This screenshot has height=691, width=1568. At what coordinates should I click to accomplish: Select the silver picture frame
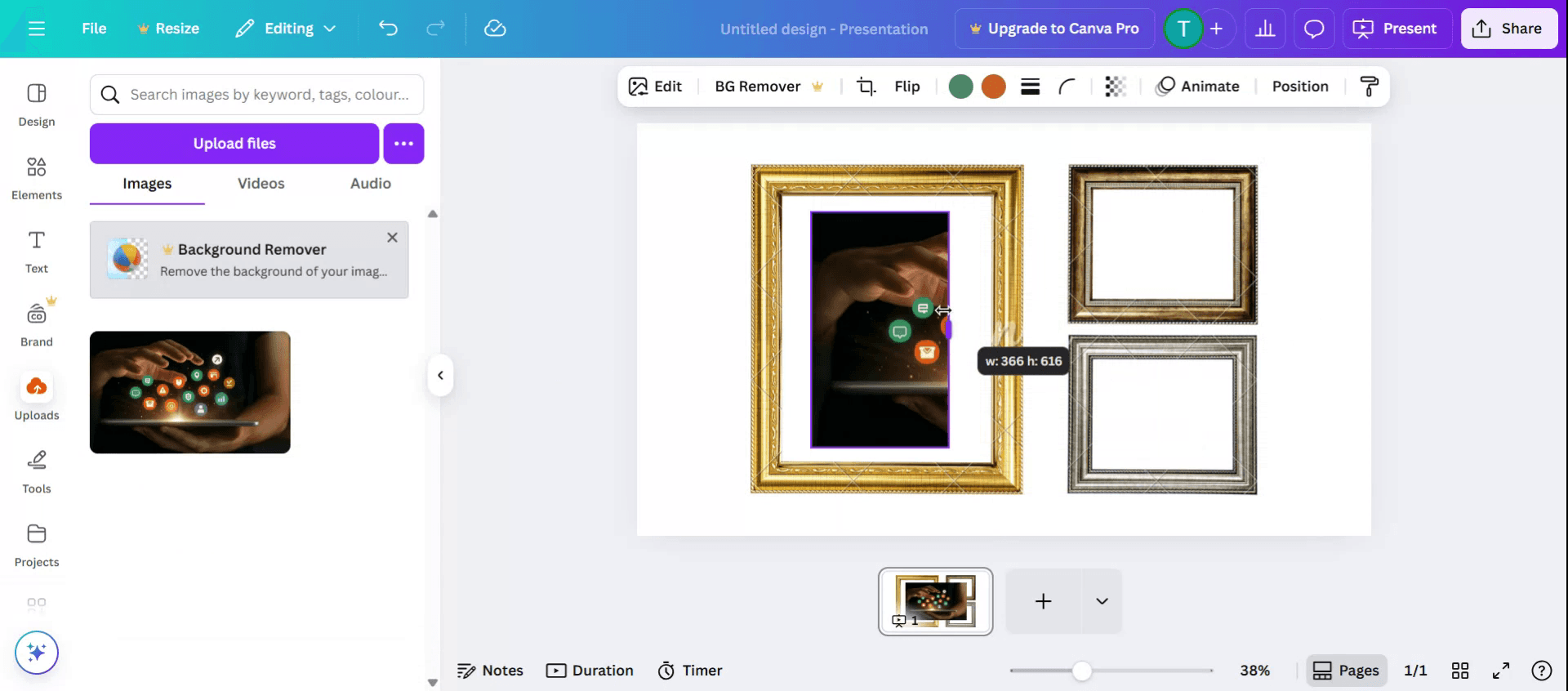[x=1162, y=415]
